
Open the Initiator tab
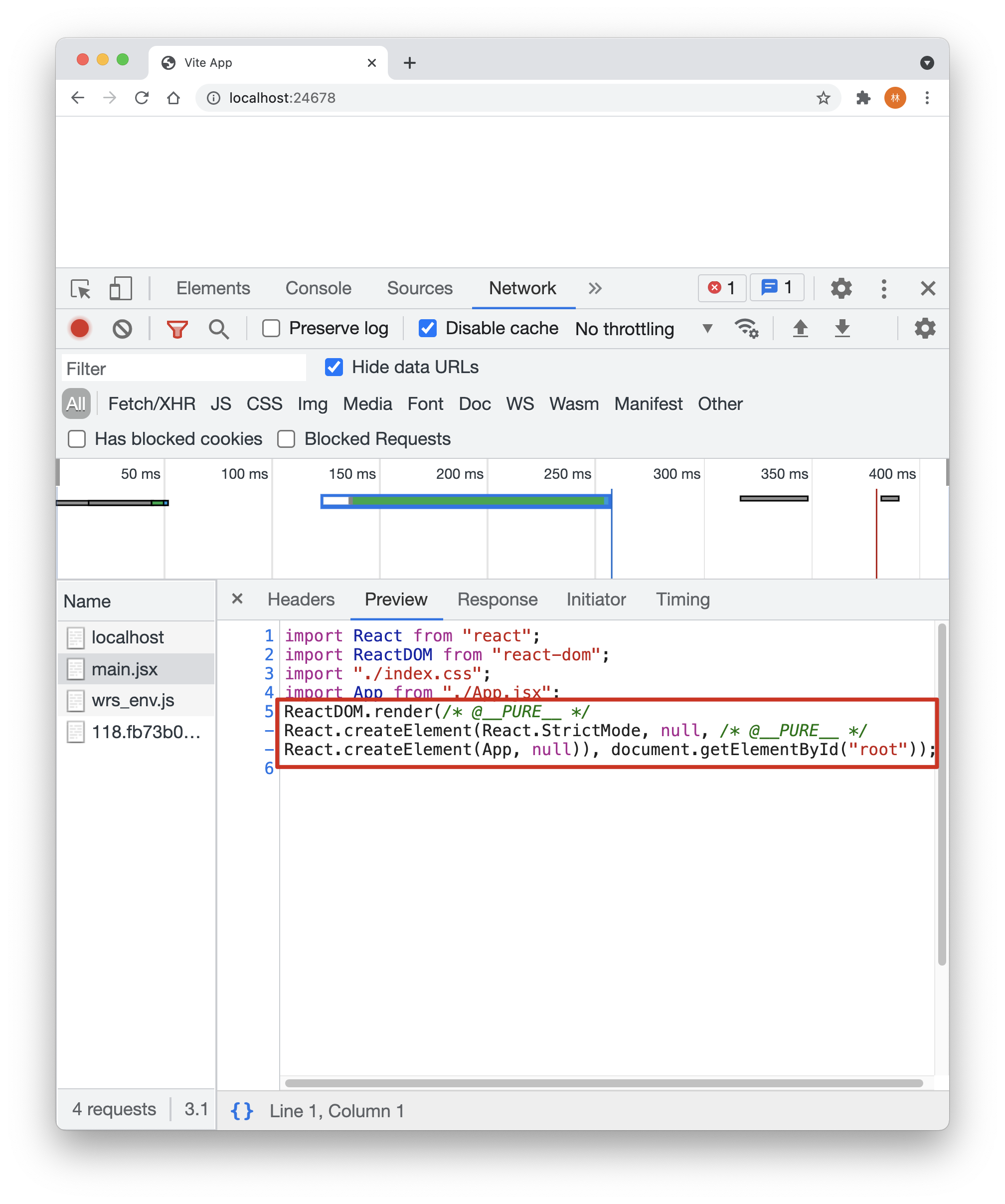[596, 599]
